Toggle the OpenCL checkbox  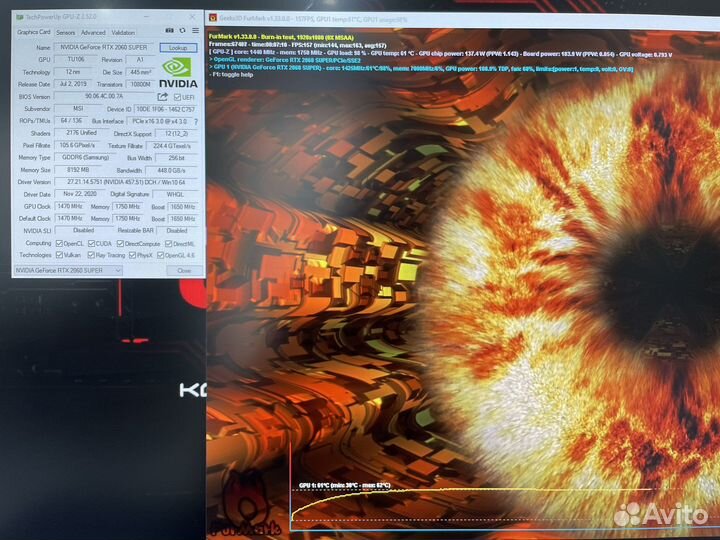pos(59,243)
